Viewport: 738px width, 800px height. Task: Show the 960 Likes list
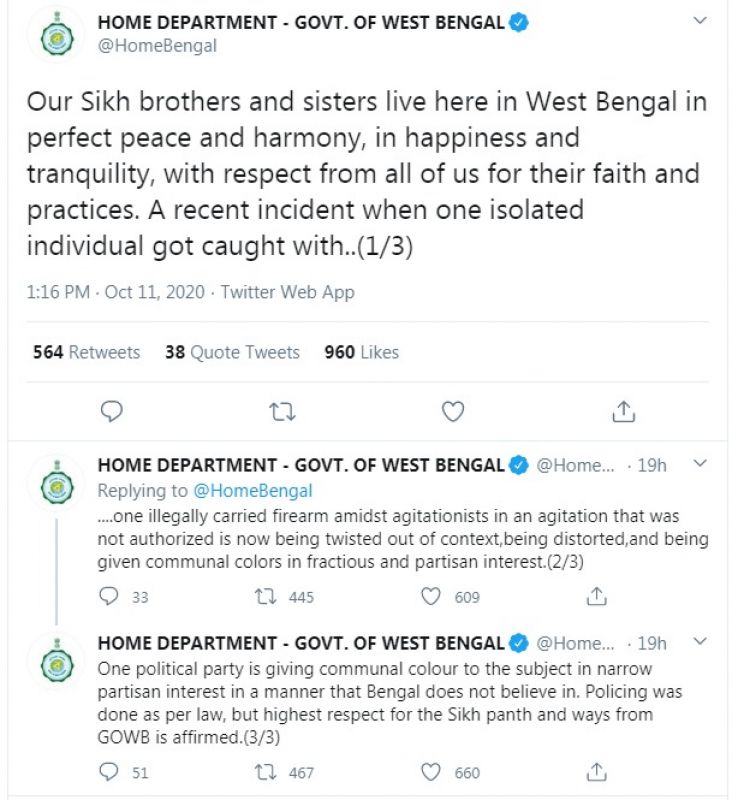361,352
